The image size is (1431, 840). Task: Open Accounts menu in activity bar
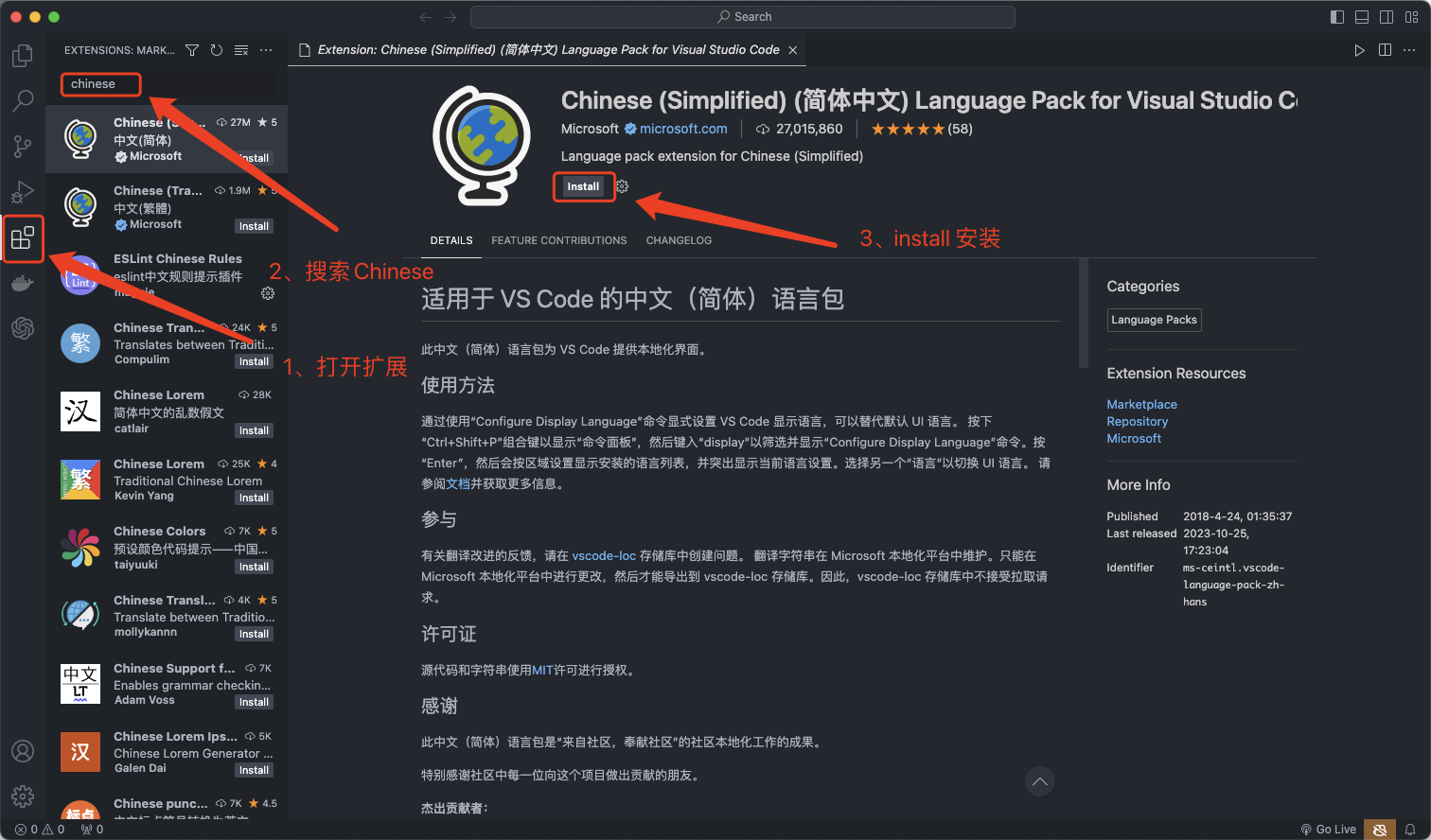(23, 751)
